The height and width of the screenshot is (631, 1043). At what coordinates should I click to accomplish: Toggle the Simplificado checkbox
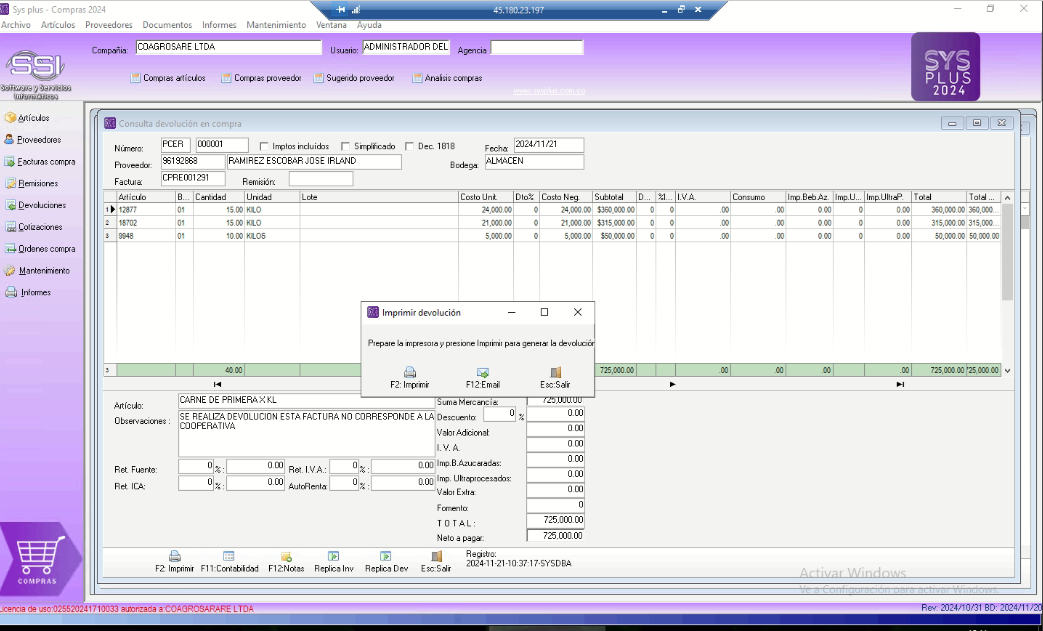[345, 146]
